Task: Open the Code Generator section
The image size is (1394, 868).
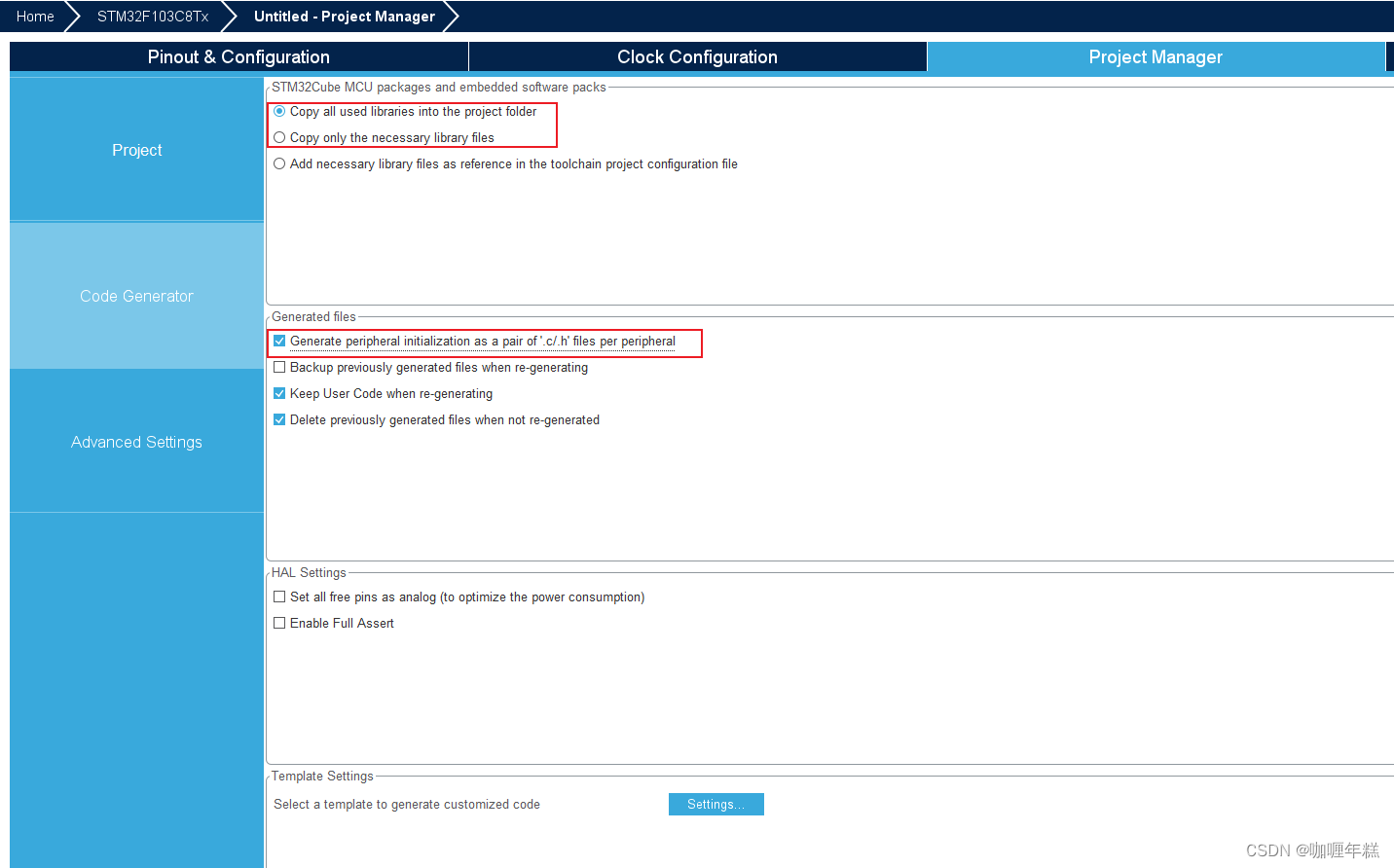Action: coord(136,296)
